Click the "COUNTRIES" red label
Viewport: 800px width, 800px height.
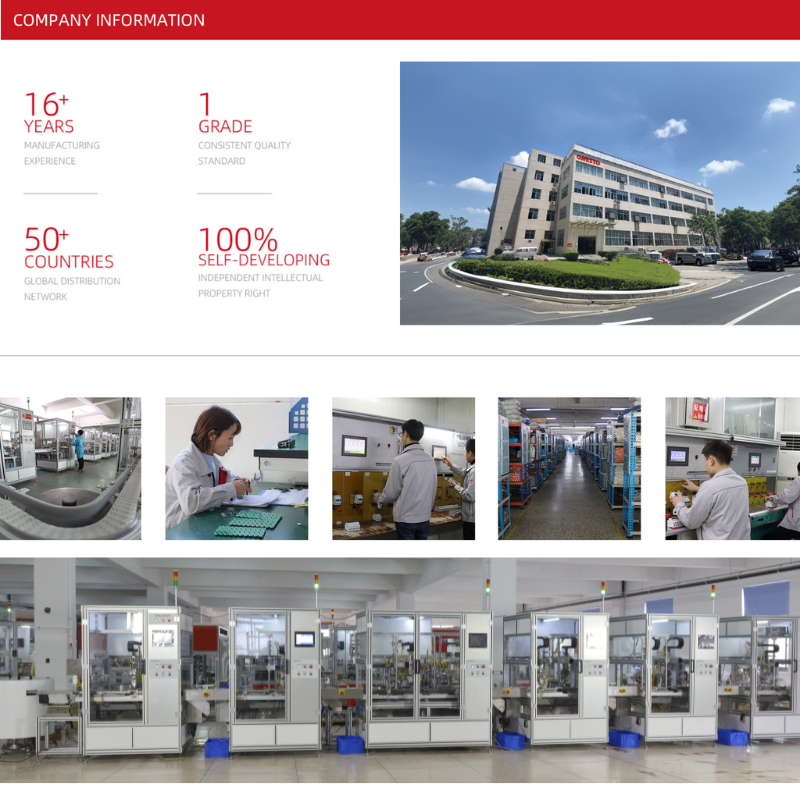pyautogui.click(x=69, y=262)
